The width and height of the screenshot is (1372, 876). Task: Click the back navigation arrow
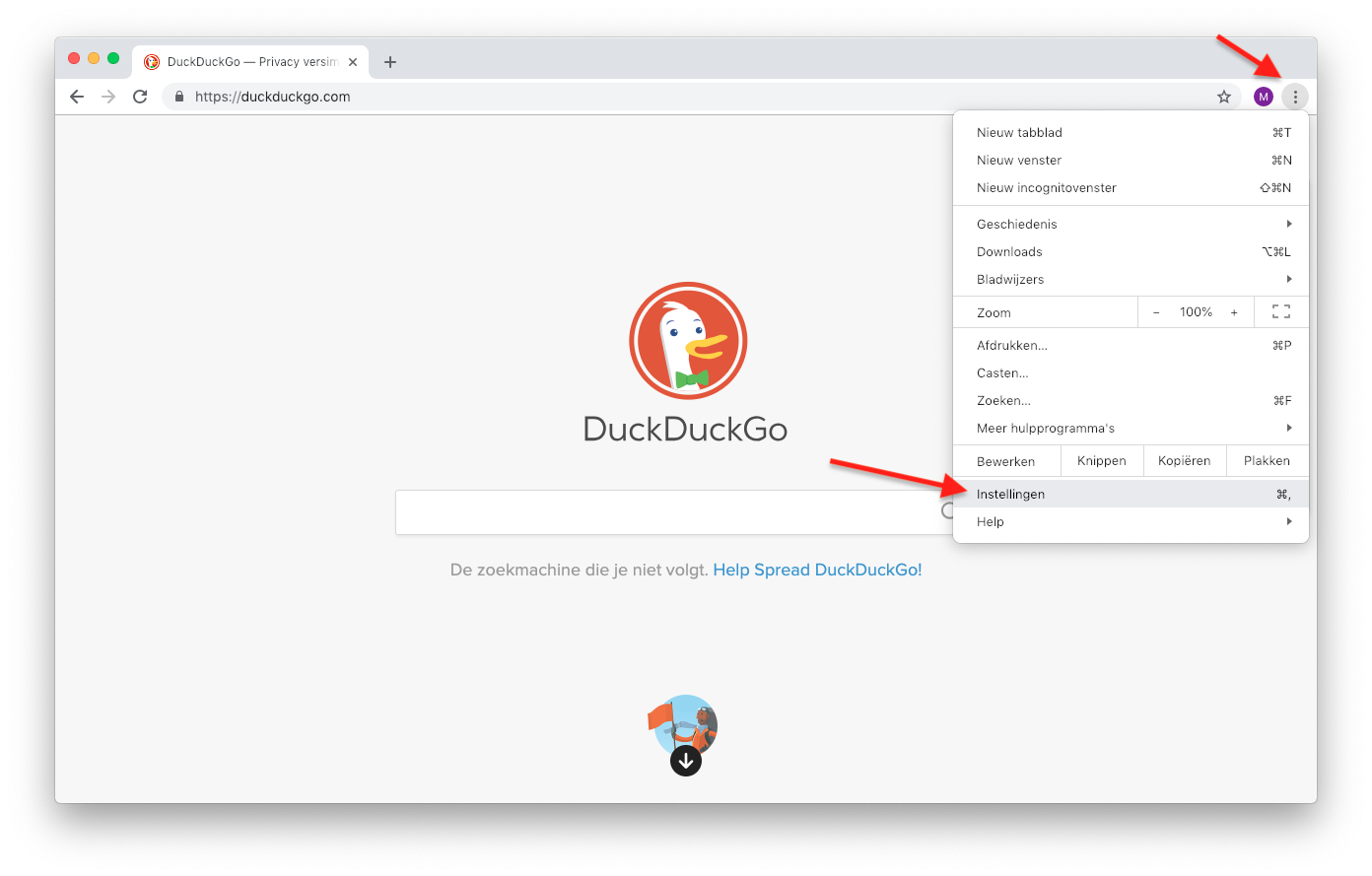(x=77, y=97)
